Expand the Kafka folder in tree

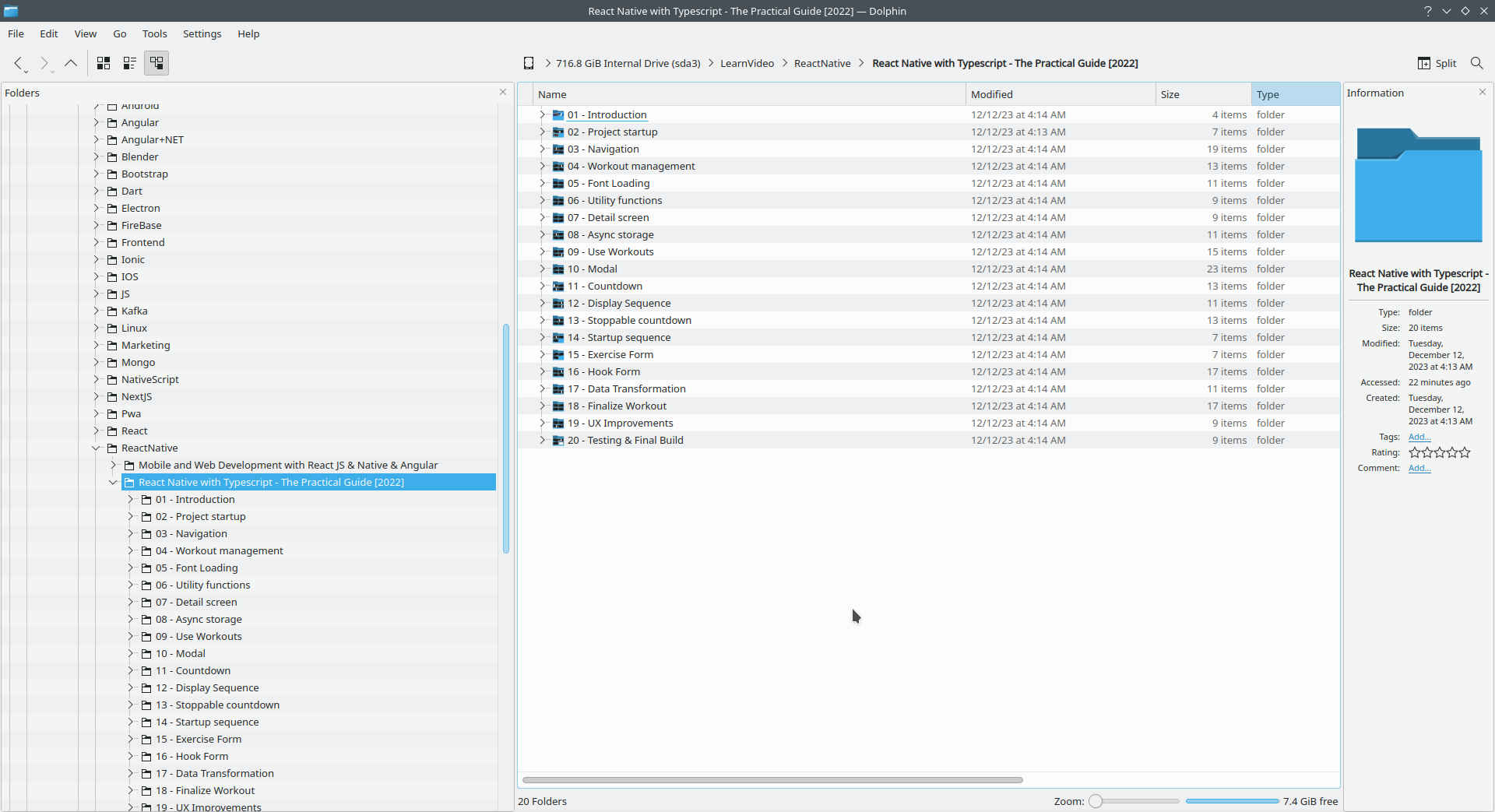(x=96, y=311)
